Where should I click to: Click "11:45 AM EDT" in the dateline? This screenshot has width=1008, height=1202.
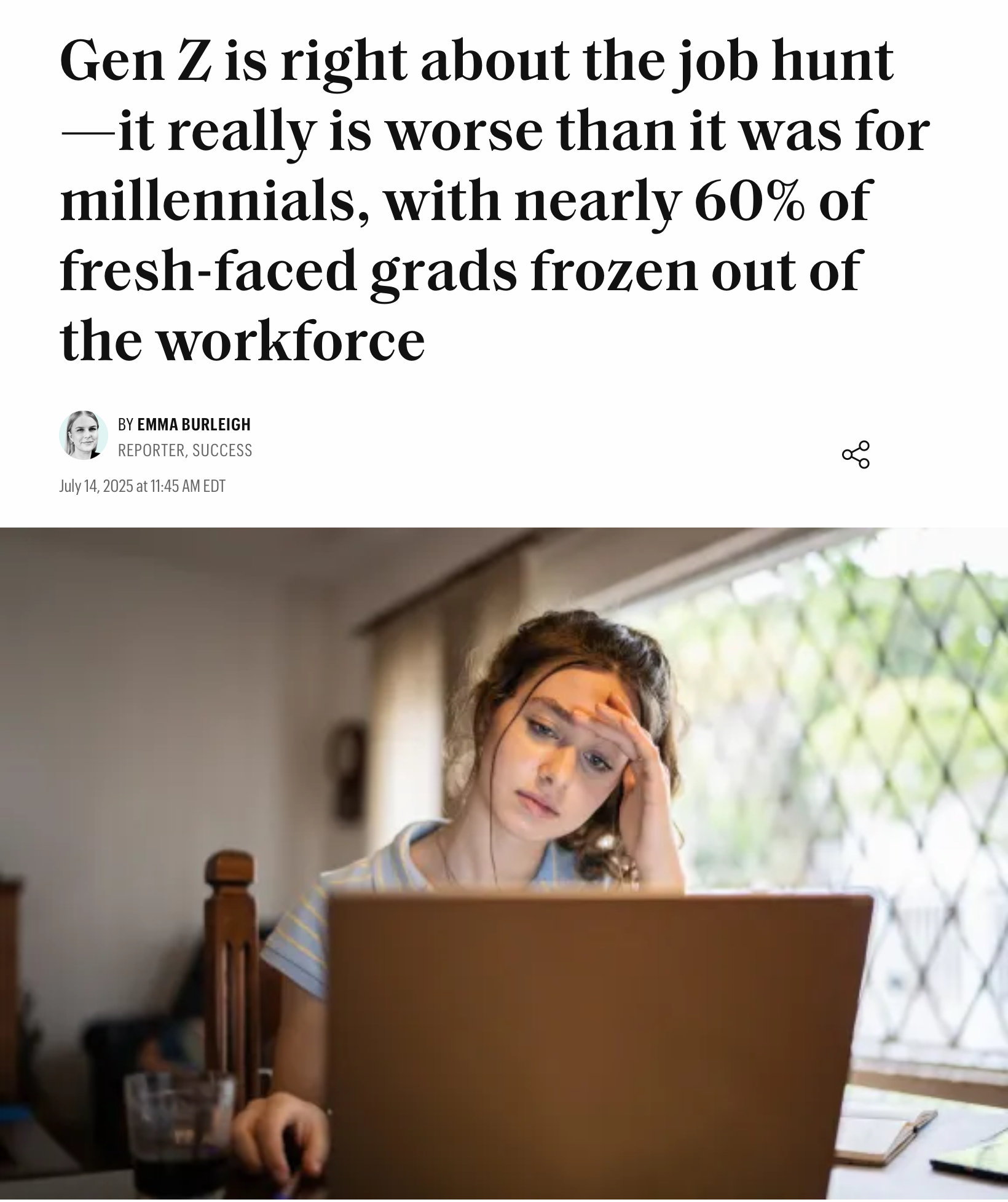click(187, 486)
